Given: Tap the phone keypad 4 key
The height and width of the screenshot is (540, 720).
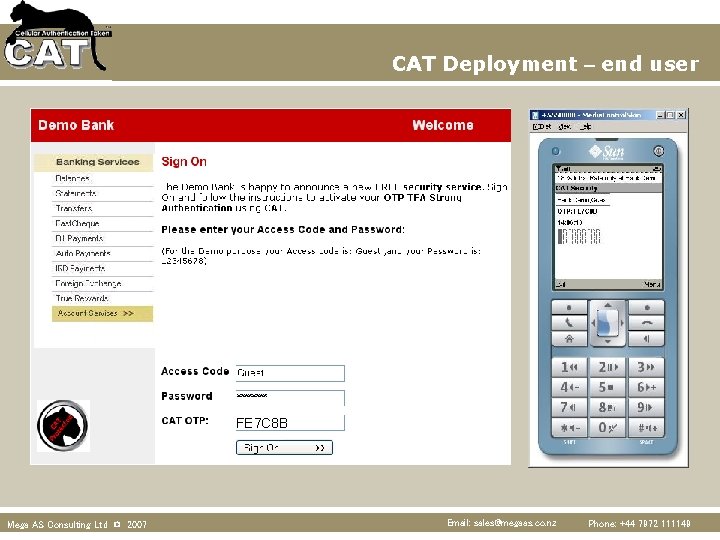Looking at the screenshot, I should (x=569, y=387).
